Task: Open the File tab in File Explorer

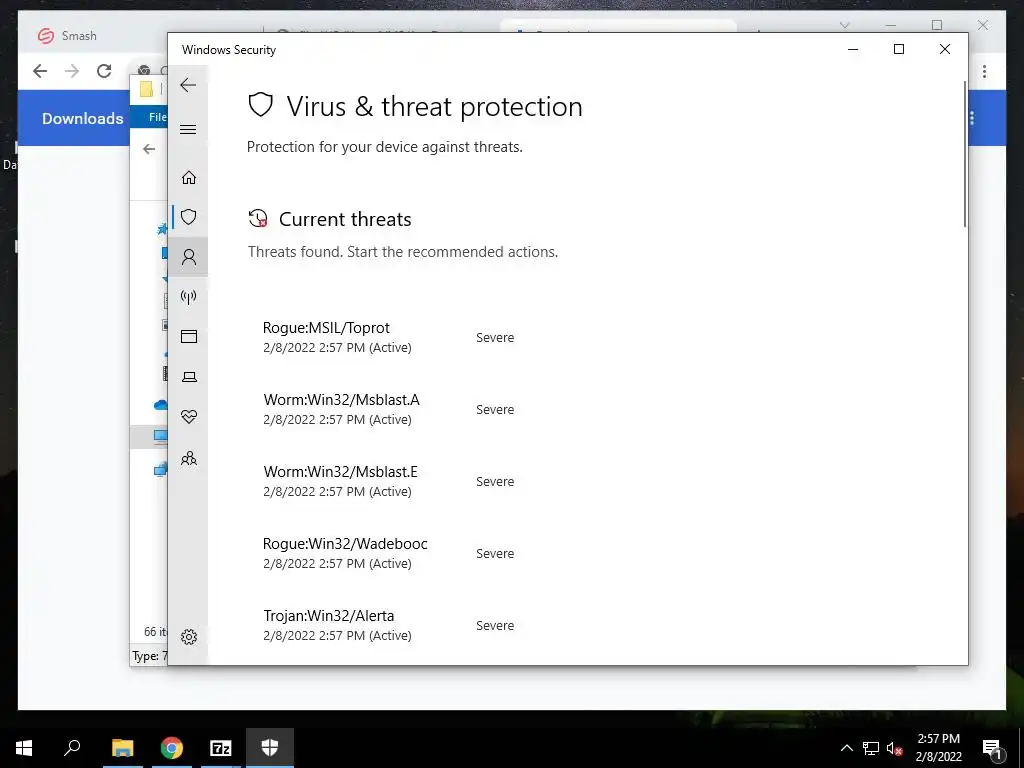Action: pos(155,117)
